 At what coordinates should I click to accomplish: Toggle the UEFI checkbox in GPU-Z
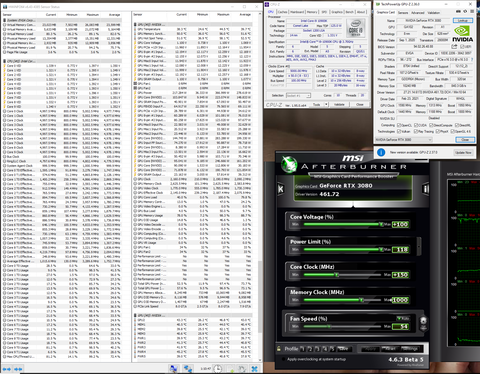pyautogui.click(x=460, y=47)
